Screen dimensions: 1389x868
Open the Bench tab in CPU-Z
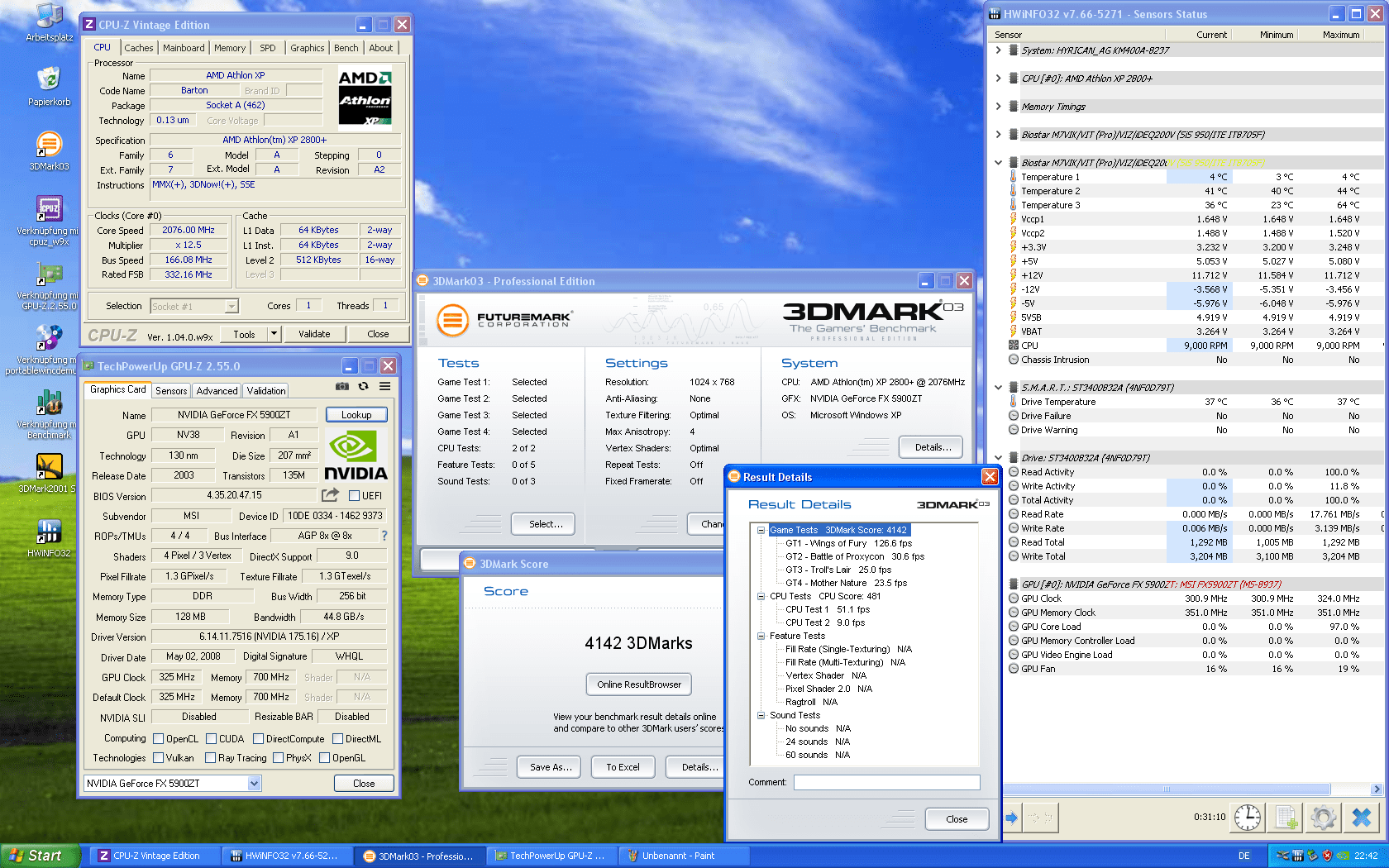pyautogui.click(x=346, y=48)
